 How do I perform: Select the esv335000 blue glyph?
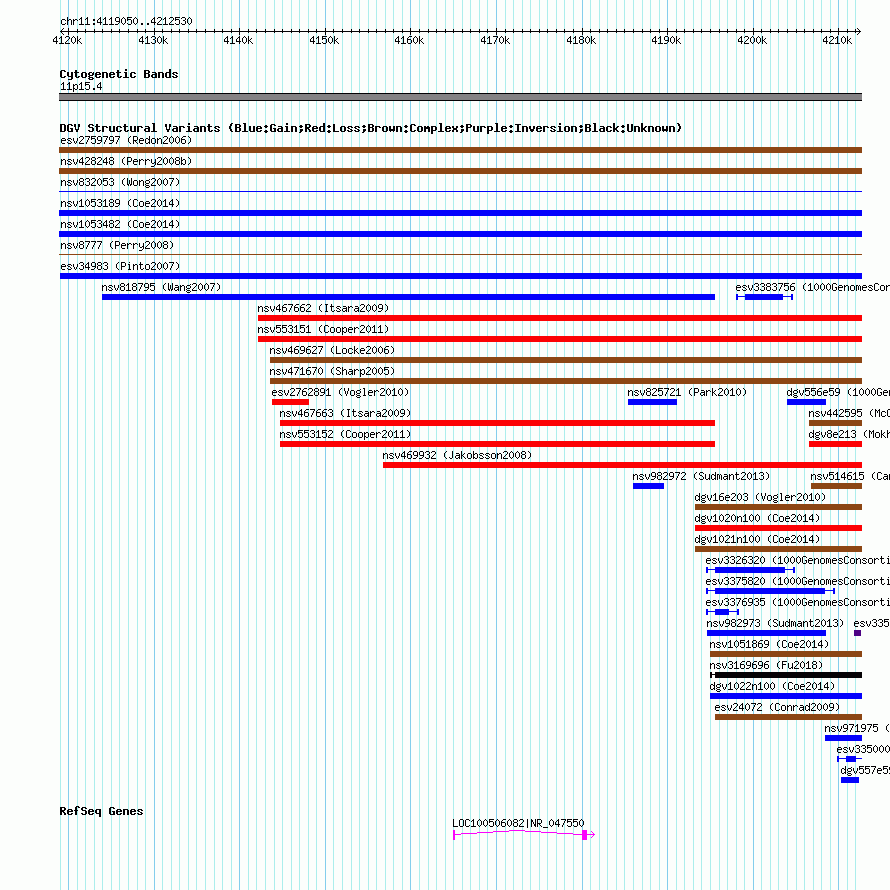(850, 759)
